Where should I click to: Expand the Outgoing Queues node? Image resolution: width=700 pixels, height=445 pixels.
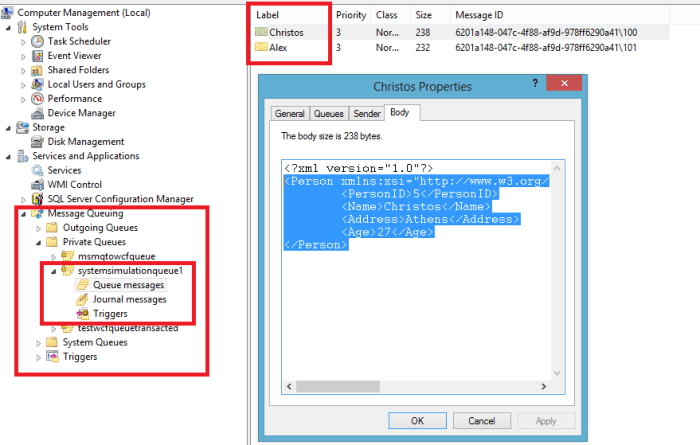click(38, 228)
